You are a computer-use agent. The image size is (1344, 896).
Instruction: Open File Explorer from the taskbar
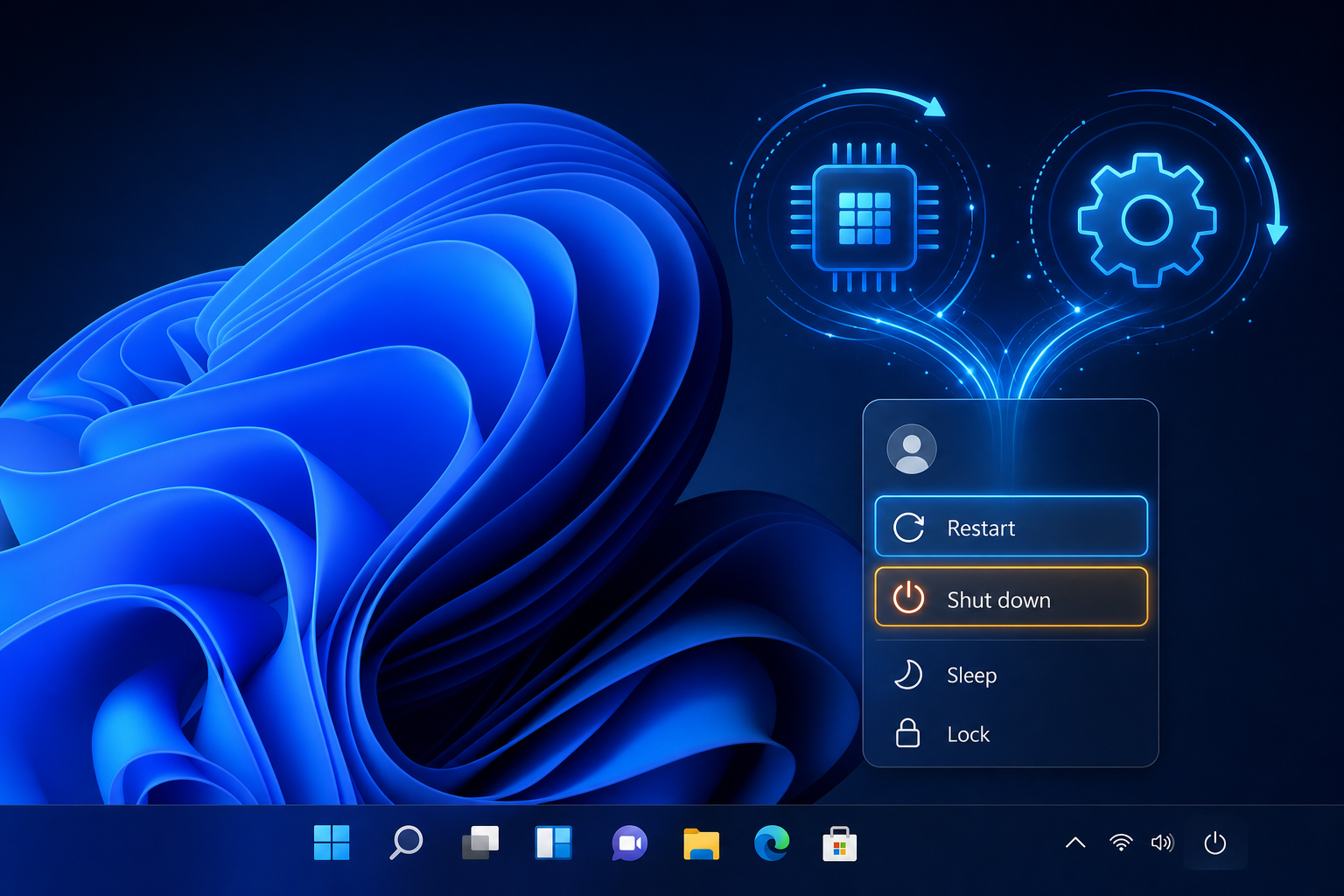click(x=701, y=843)
